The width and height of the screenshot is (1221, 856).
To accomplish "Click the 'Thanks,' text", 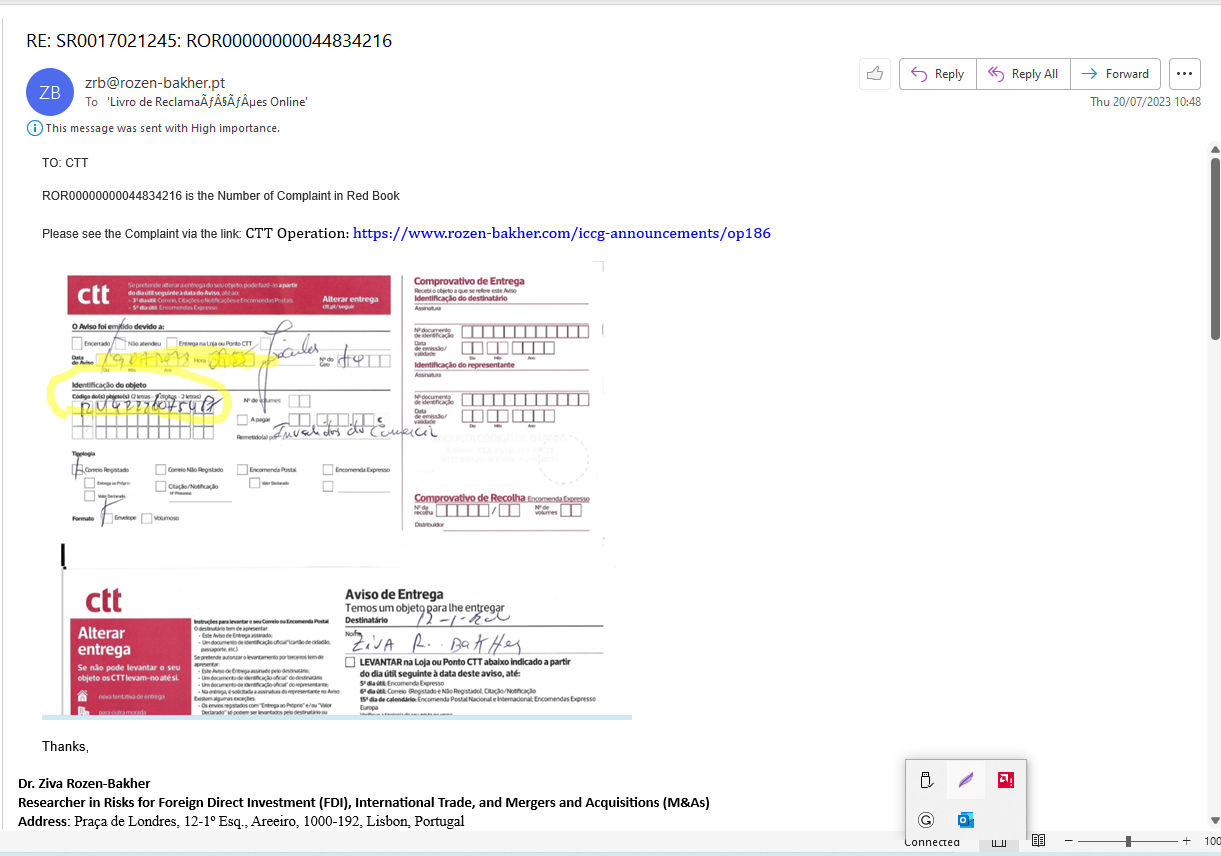I will coord(65,747).
